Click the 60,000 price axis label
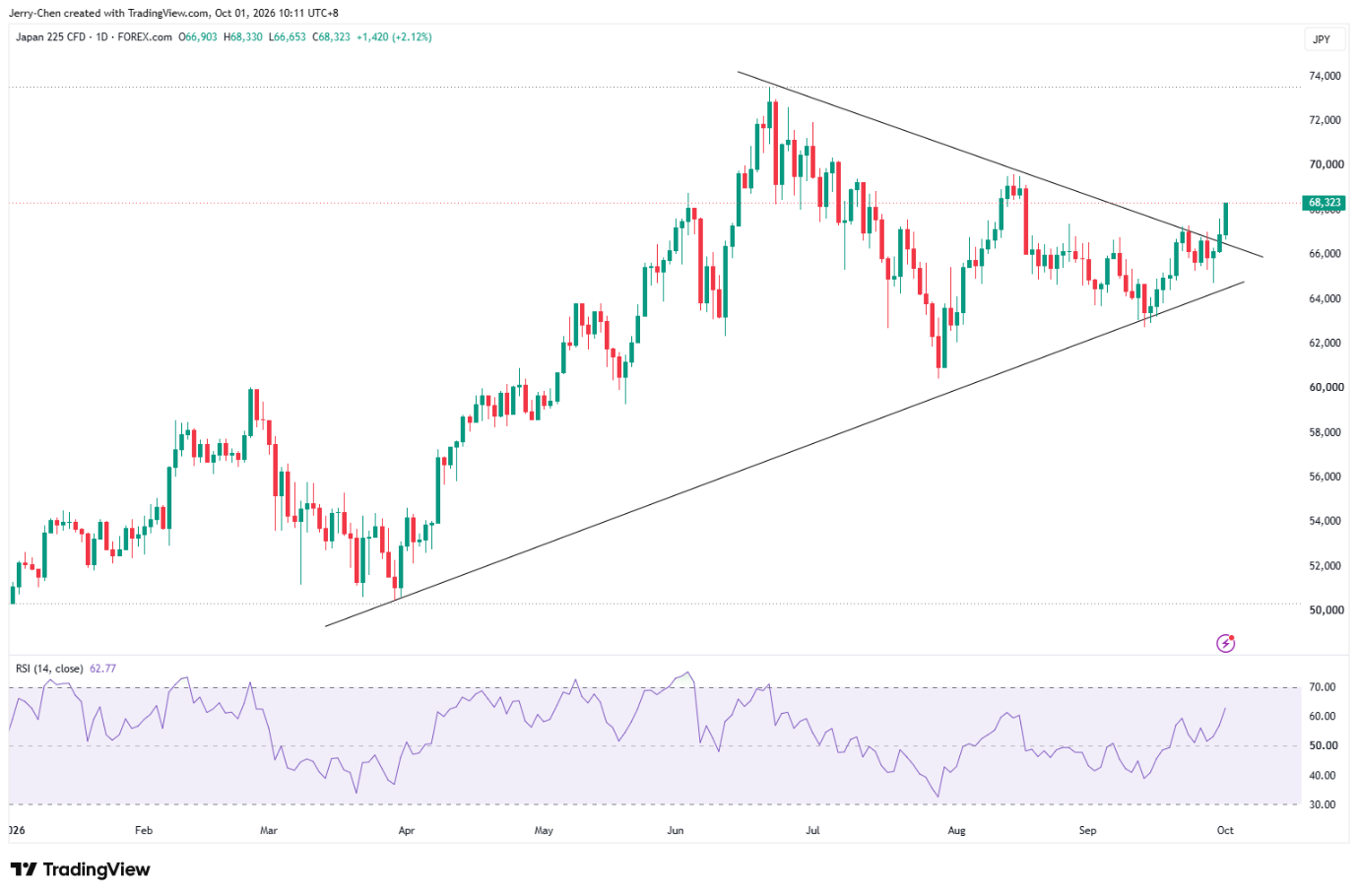 [1326, 387]
